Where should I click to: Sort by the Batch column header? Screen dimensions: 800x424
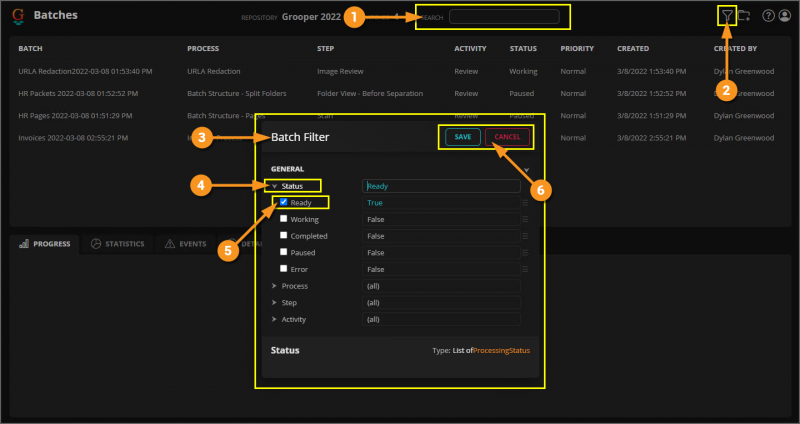point(31,48)
